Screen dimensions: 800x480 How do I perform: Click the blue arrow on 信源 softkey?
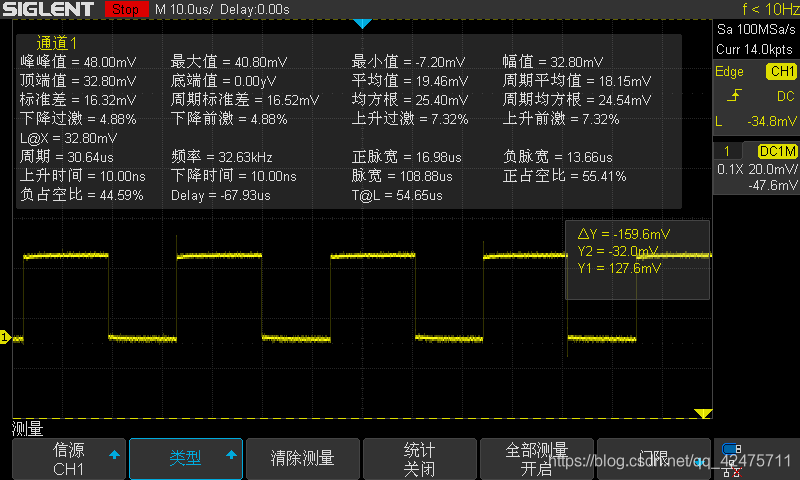(114, 454)
